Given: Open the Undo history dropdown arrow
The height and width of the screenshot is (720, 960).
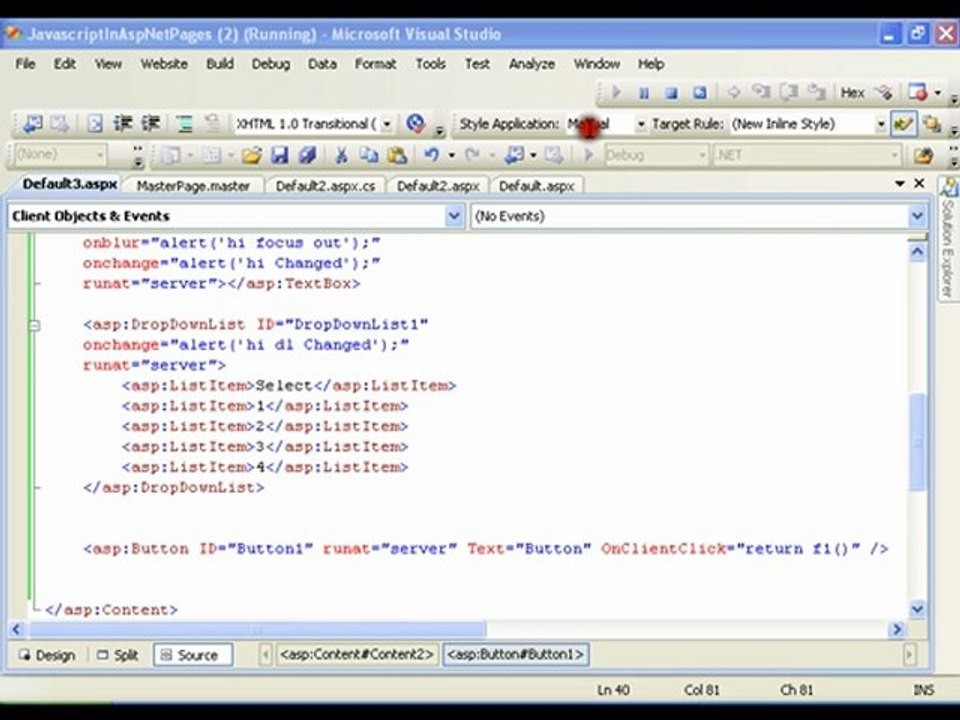Looking at the screenshot, I should coord(452,156).
